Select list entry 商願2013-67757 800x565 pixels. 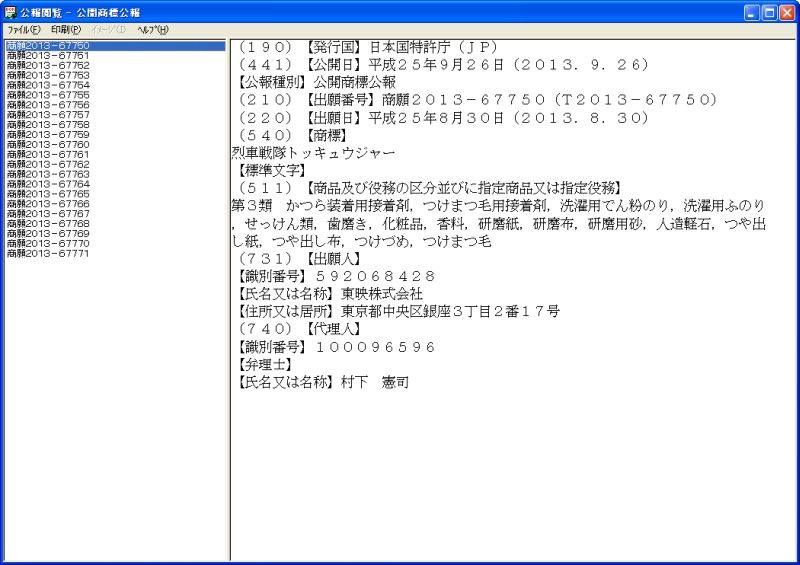click(x=48, y=115)
